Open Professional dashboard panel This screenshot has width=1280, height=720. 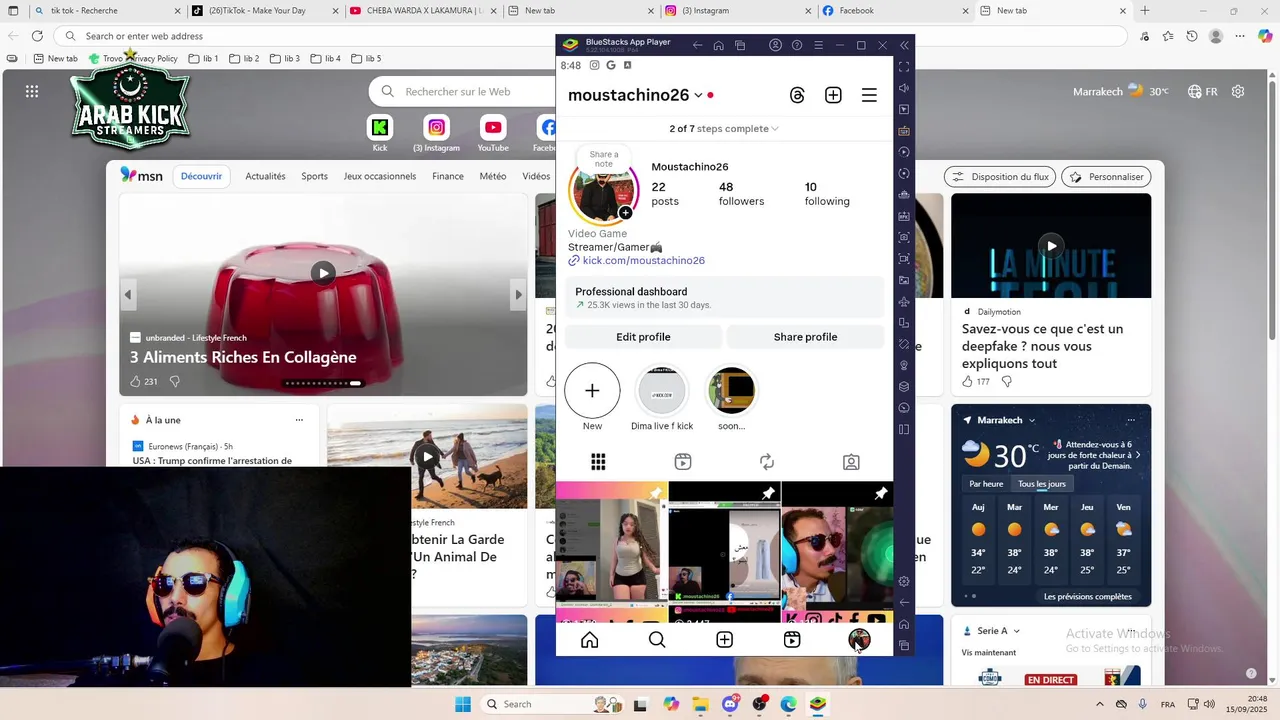tap(724, 297)
